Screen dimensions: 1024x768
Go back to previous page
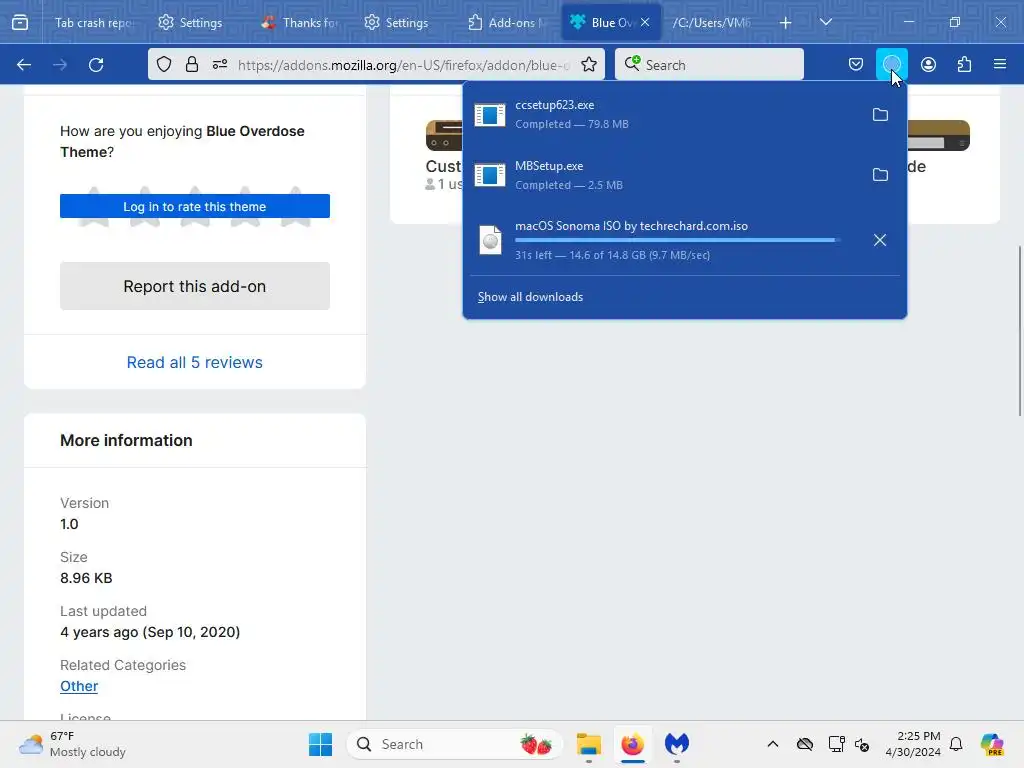pos(24,65)
